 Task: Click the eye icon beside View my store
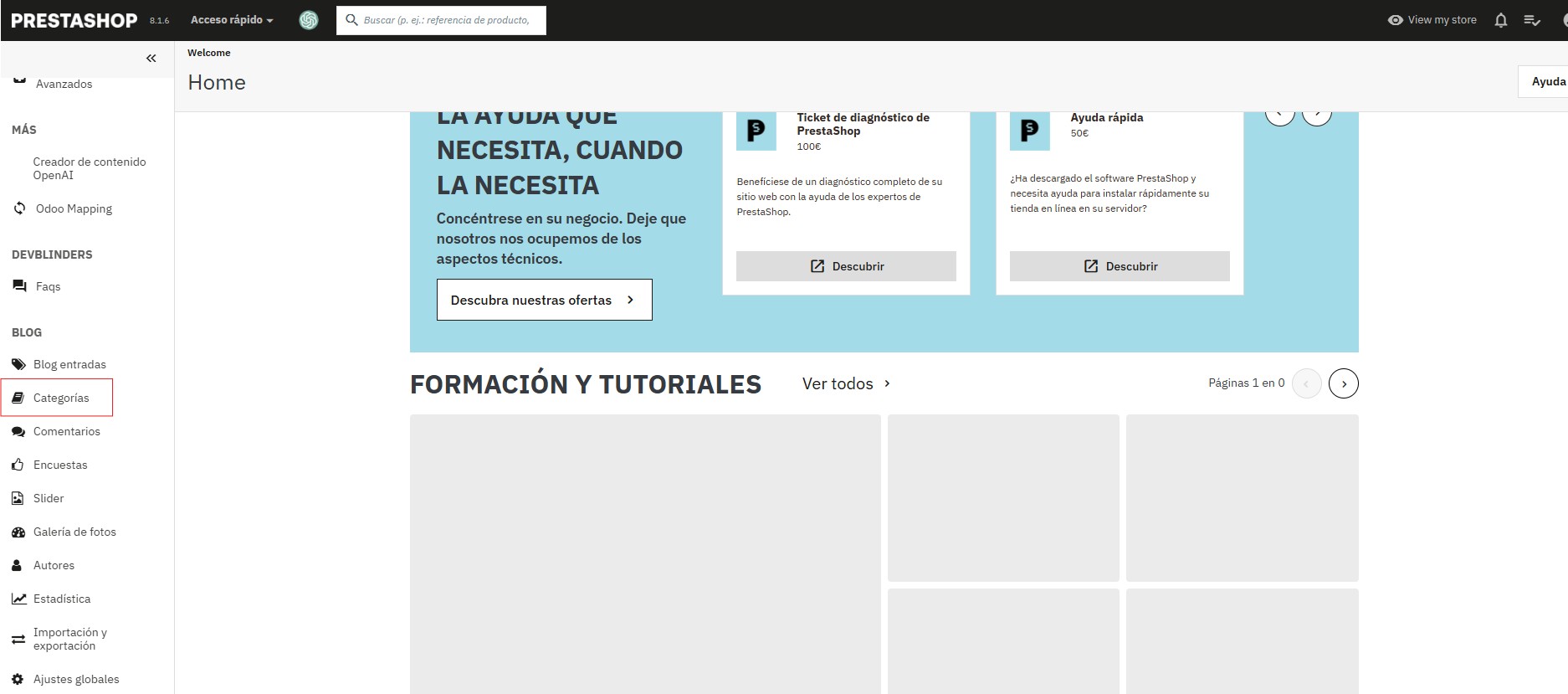click(1395, 20)
